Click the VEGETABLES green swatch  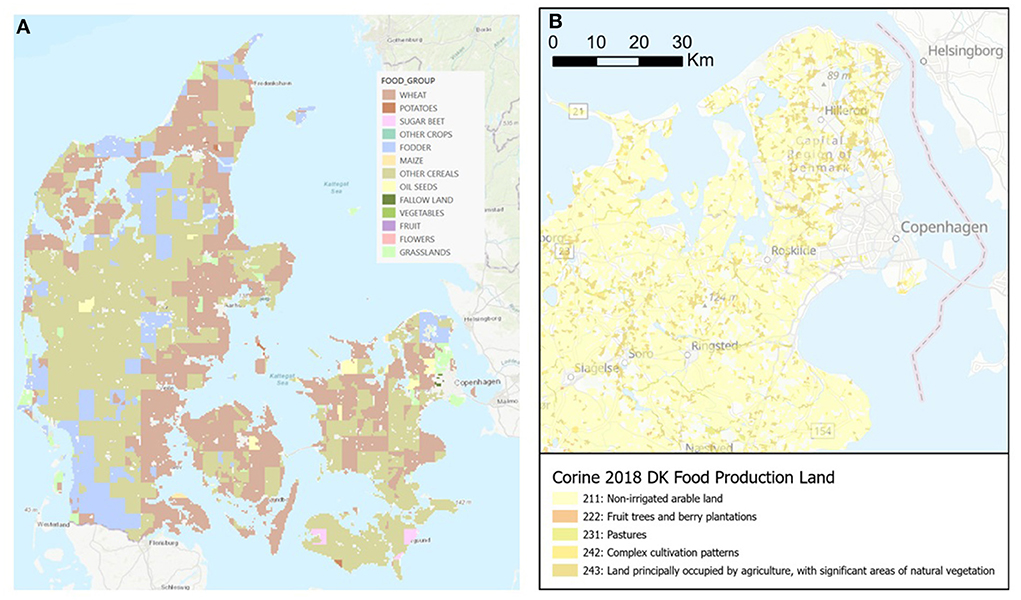(x=387, y=213)
